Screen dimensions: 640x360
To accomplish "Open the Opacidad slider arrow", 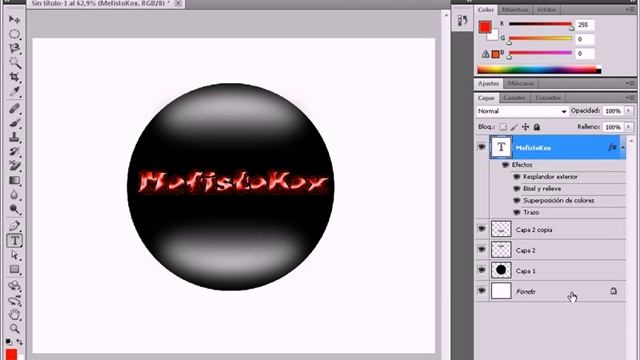I will (629, 111).
